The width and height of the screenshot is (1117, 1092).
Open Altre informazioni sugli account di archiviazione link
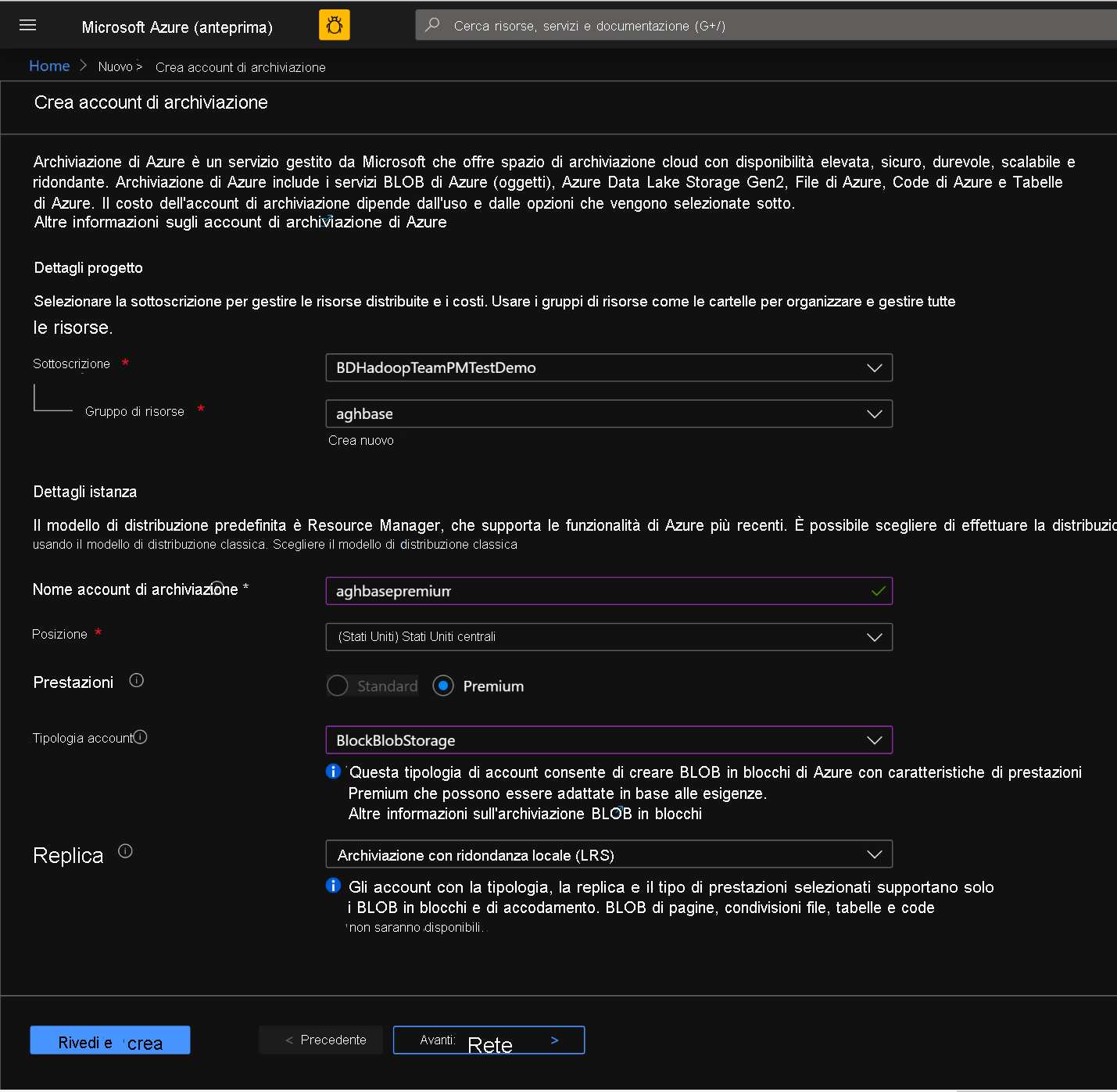[x=241, y=223]
